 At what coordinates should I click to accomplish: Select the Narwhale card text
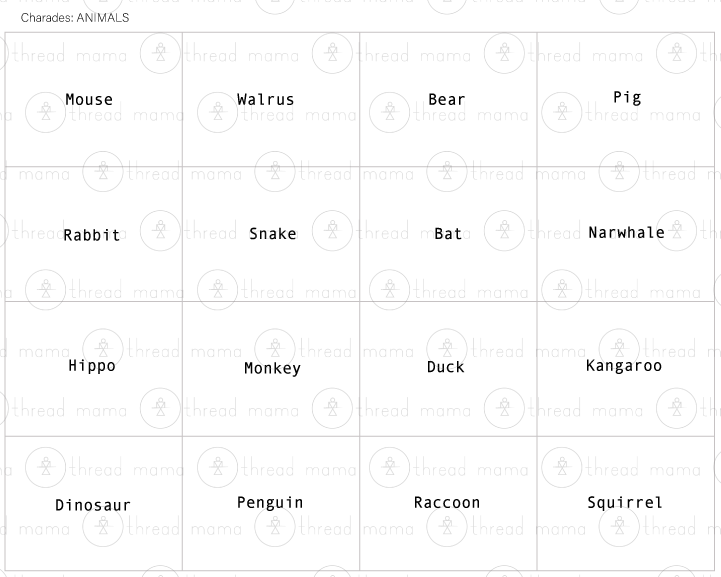[x=626, y=233]
